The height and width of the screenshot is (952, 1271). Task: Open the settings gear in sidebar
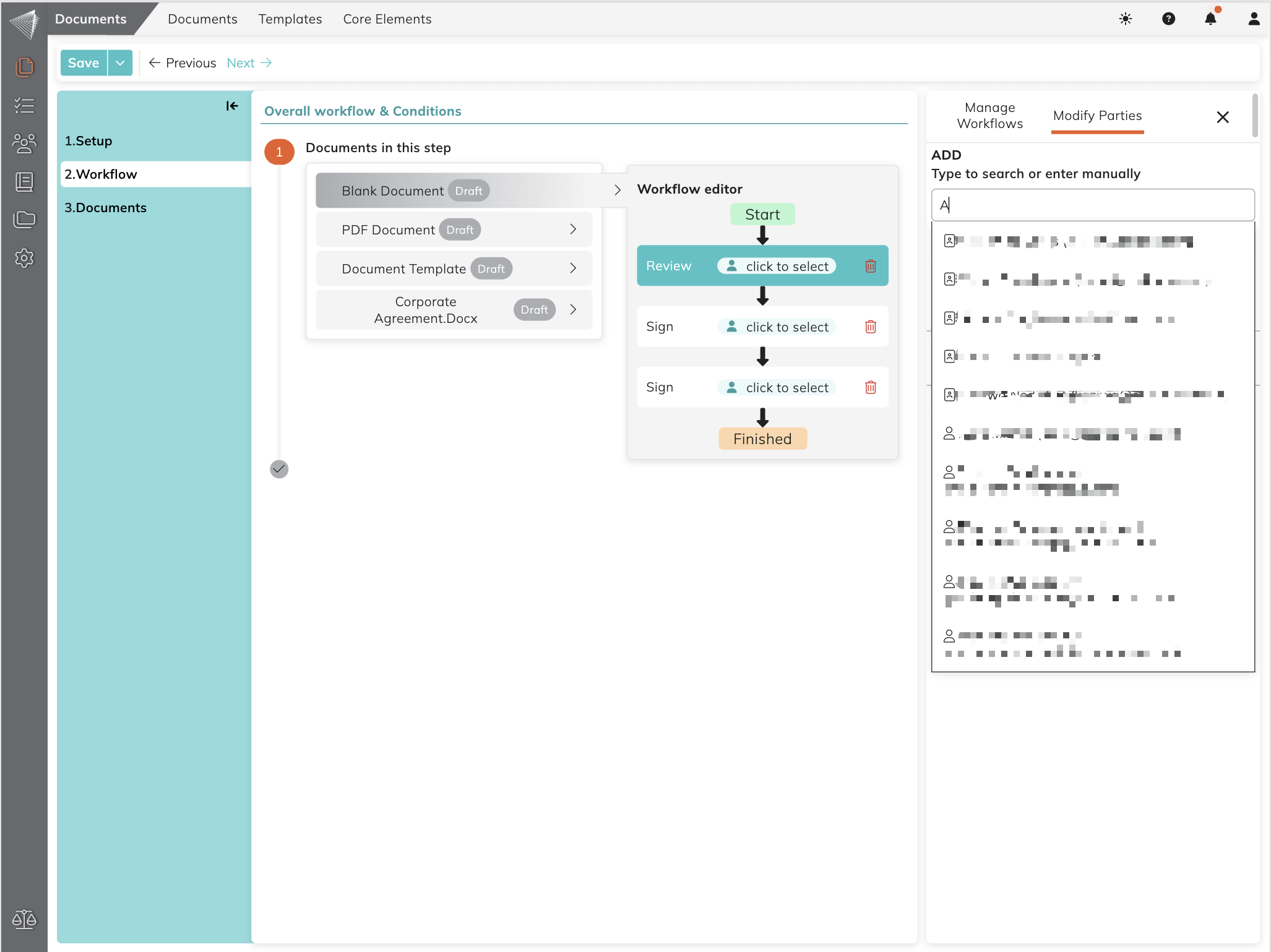(x=24, y=258)
